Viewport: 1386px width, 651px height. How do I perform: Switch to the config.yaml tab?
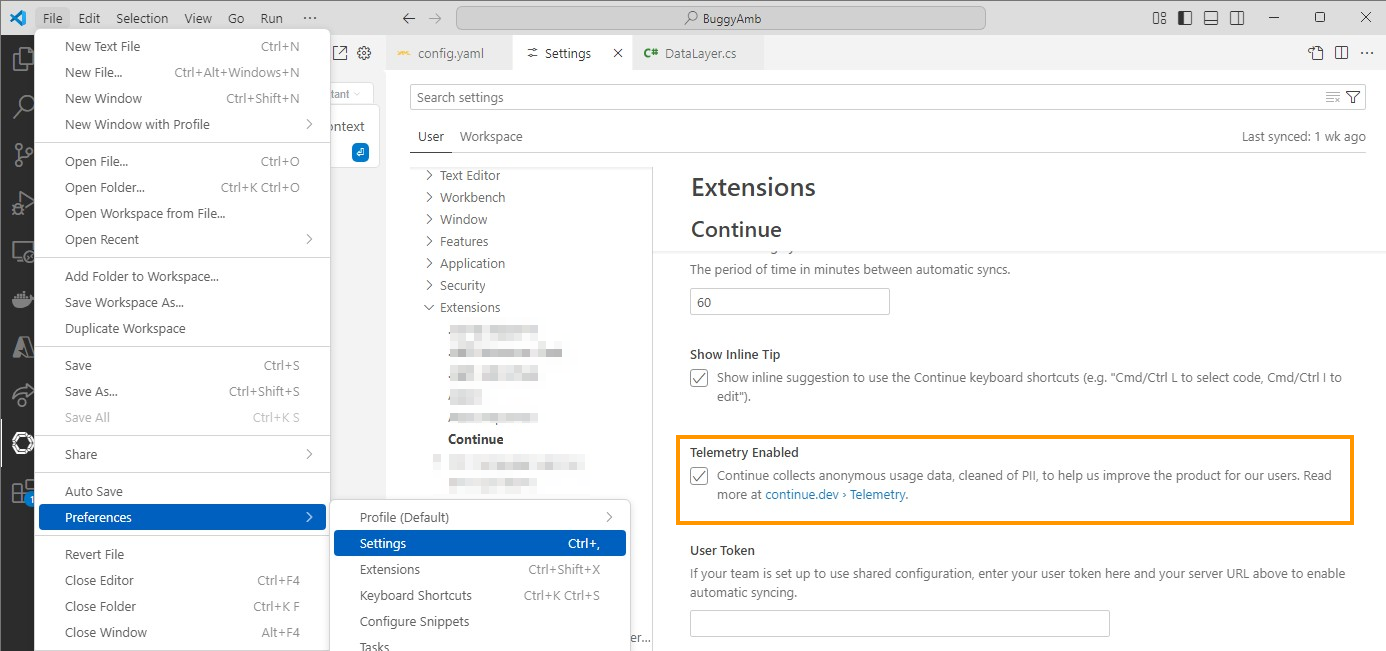coord(450,53)
